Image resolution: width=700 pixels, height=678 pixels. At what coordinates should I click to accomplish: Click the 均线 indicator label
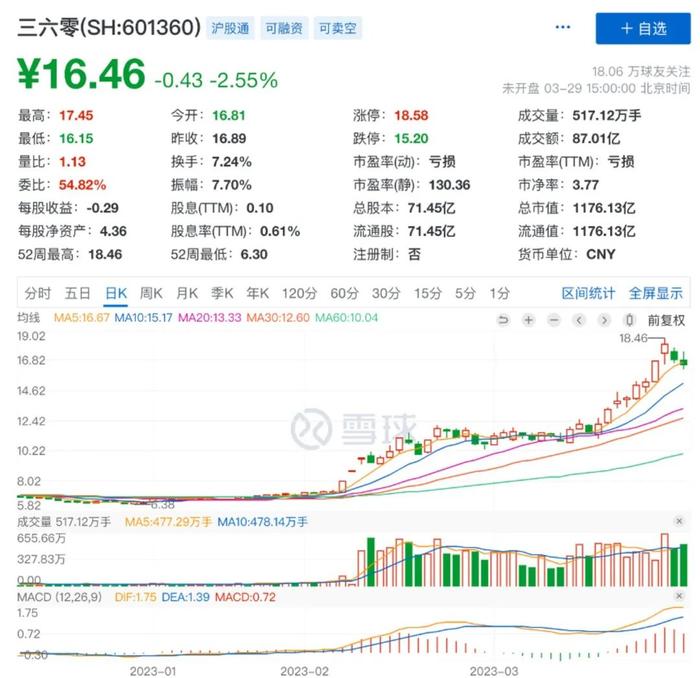(x=28, y=318)
